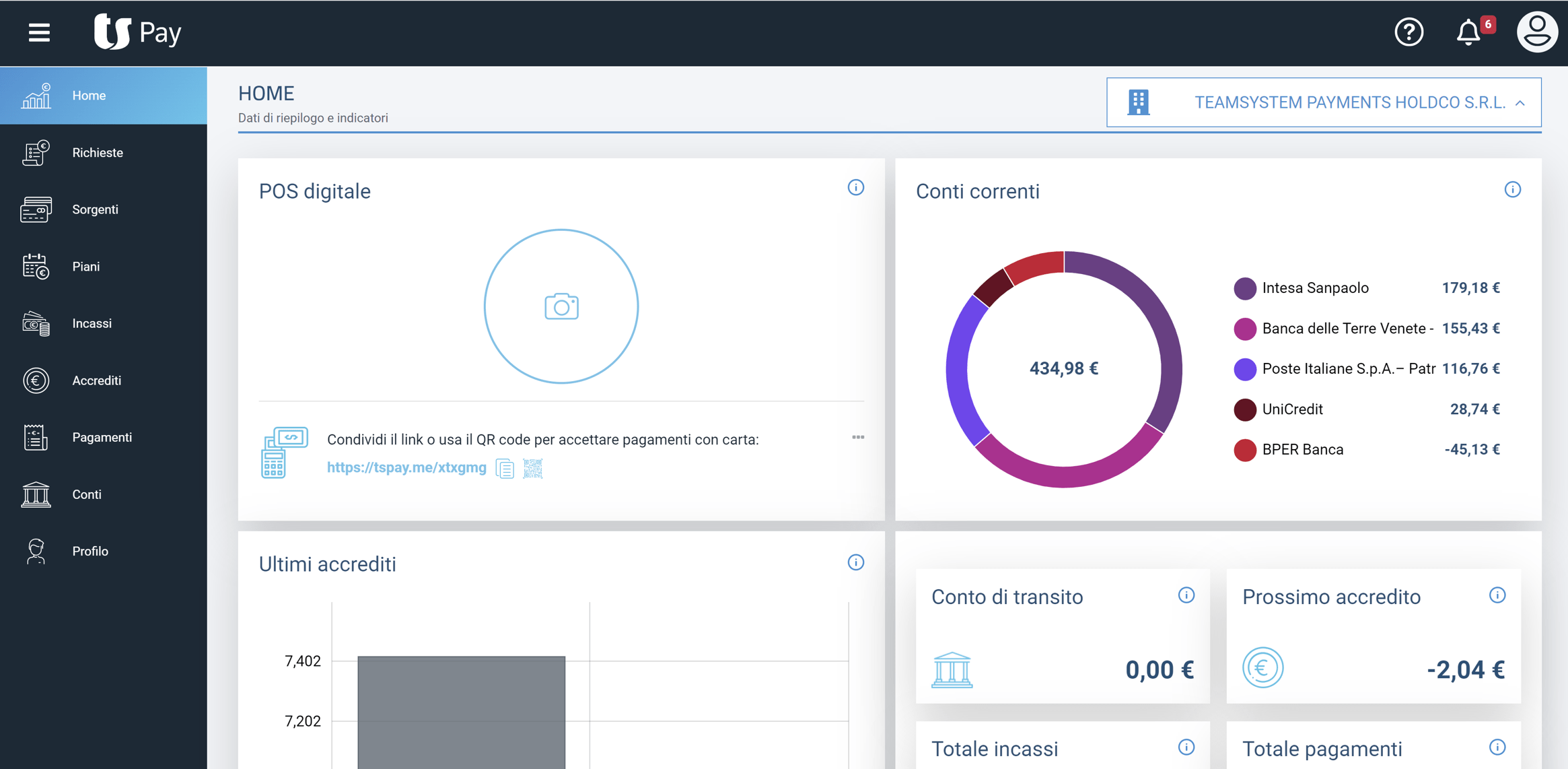1568x769 pixels.
Task: Click the Home chart sidebar icon
Action: [36, 96]
